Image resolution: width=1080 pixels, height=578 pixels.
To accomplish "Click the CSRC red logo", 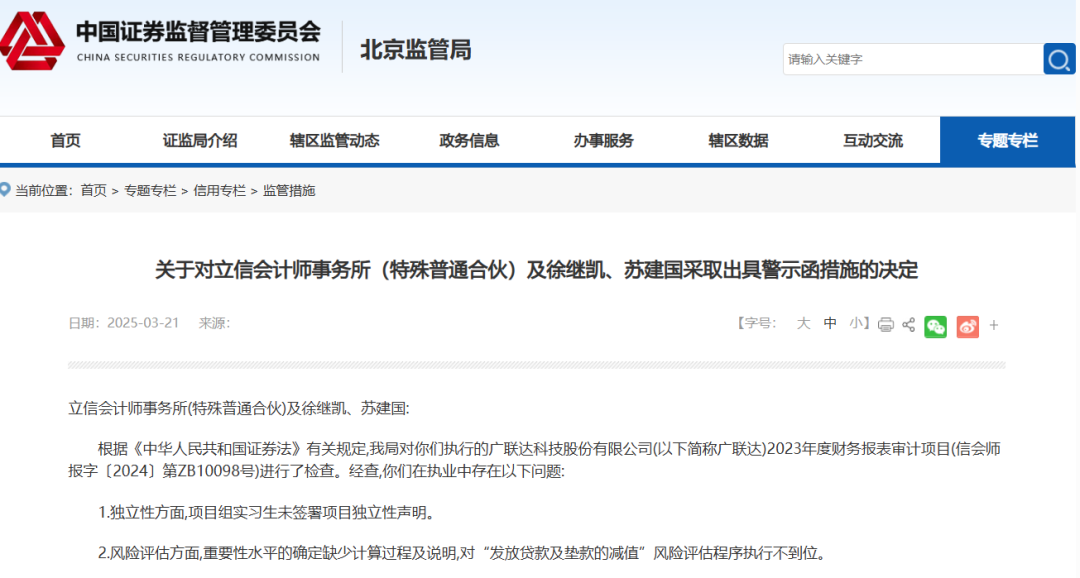I will 32,41.
